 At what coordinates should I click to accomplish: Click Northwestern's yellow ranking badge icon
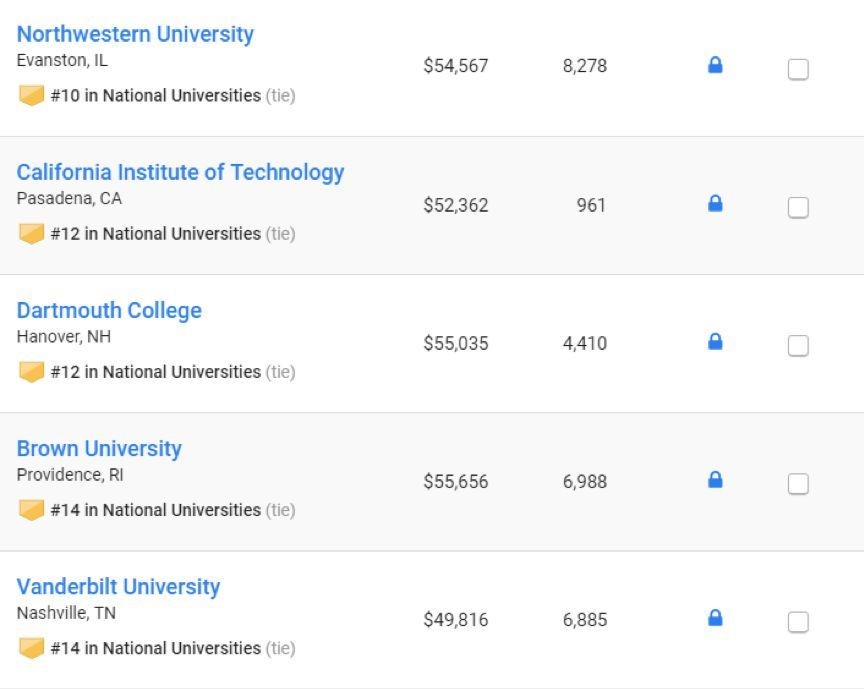pos(31,95)
